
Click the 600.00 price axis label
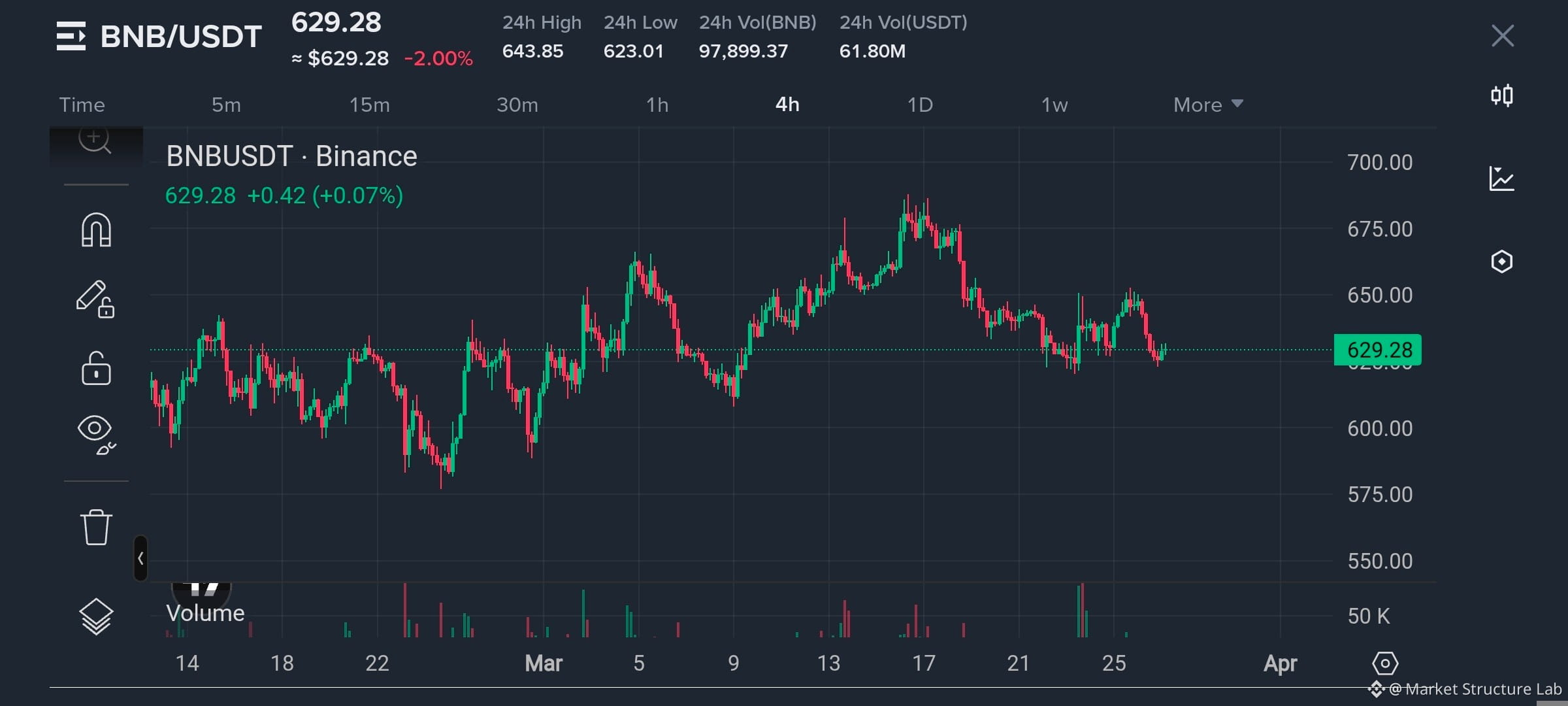[x=1380, y=428]
